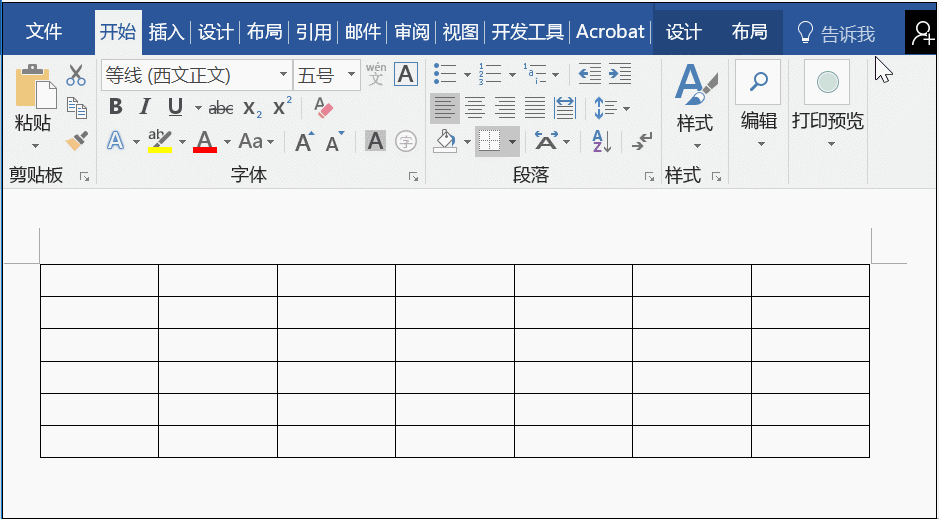Select Align Left paragraph button
939x519 pixels.
coord(444,108)
